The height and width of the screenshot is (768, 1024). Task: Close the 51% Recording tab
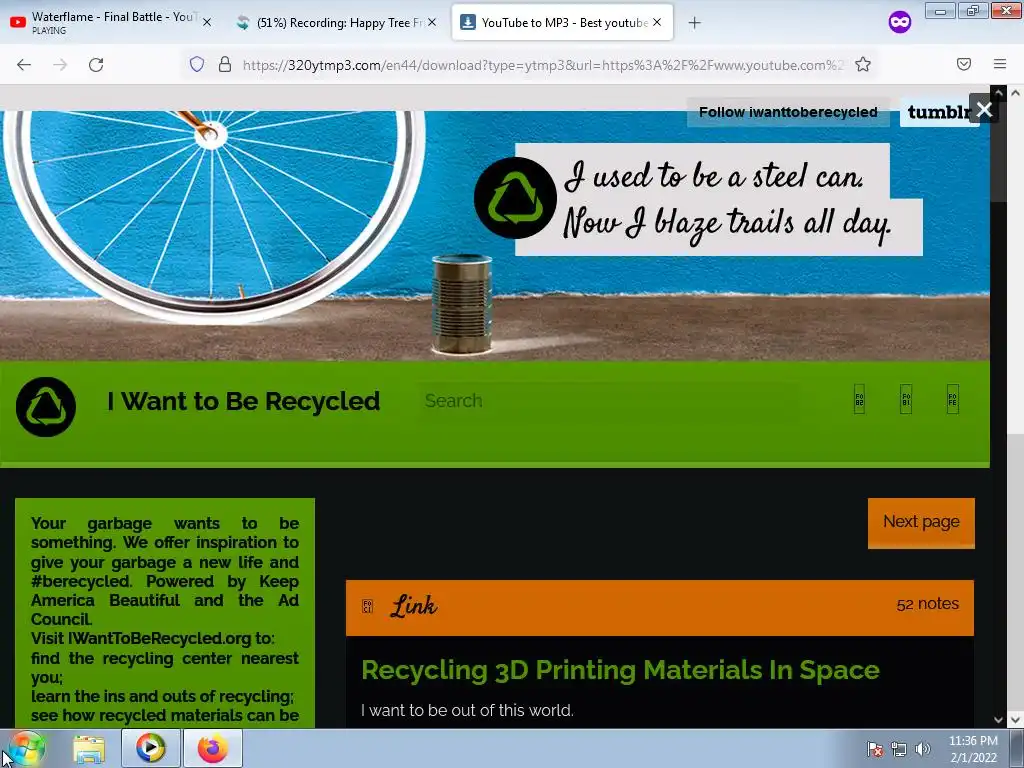432,22
